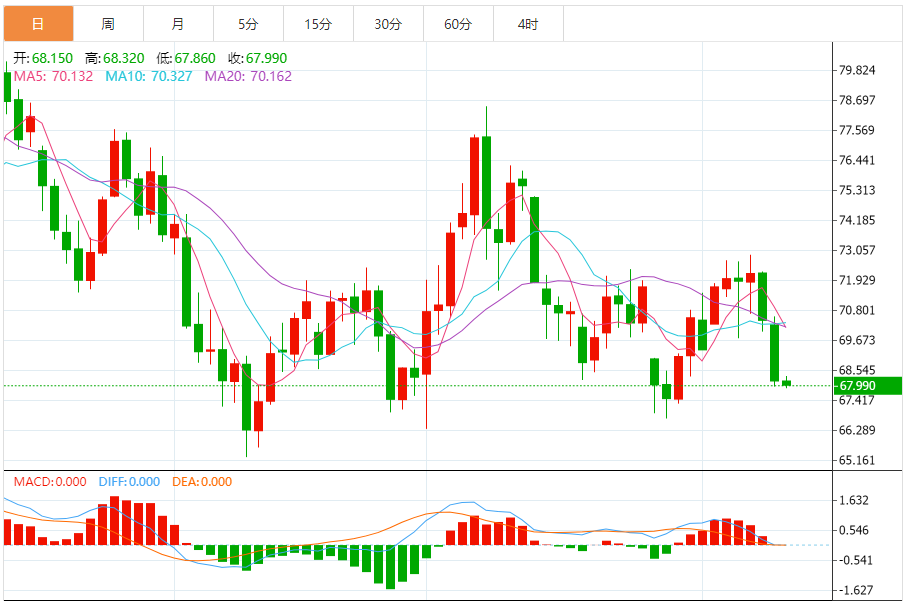Image resolution: width=909 pixels, height=601 pixels.
Task: Click the MA20: 70.162 indicator label
Action: click(x=248, y=77)
